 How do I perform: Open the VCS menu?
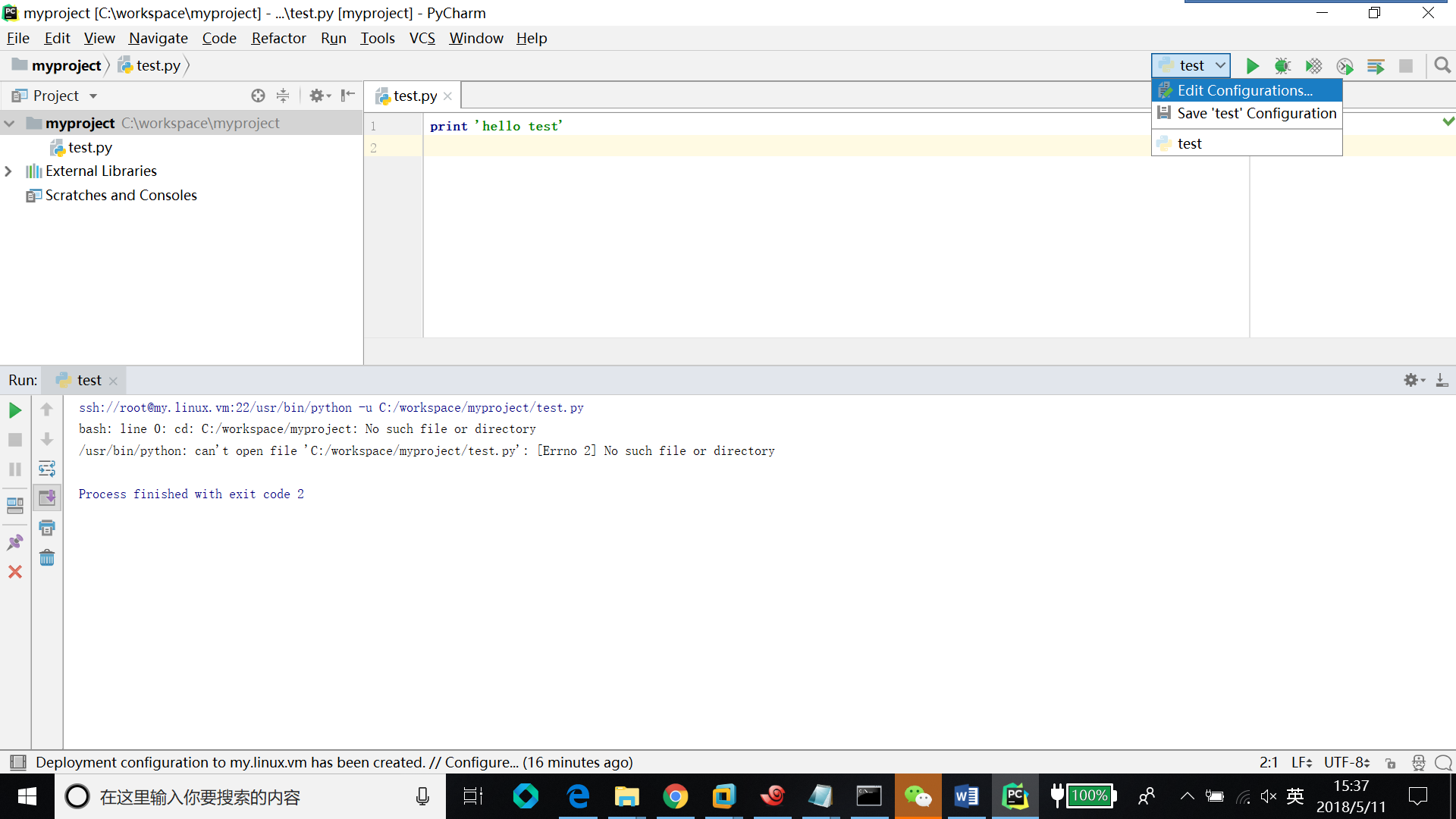422,38
